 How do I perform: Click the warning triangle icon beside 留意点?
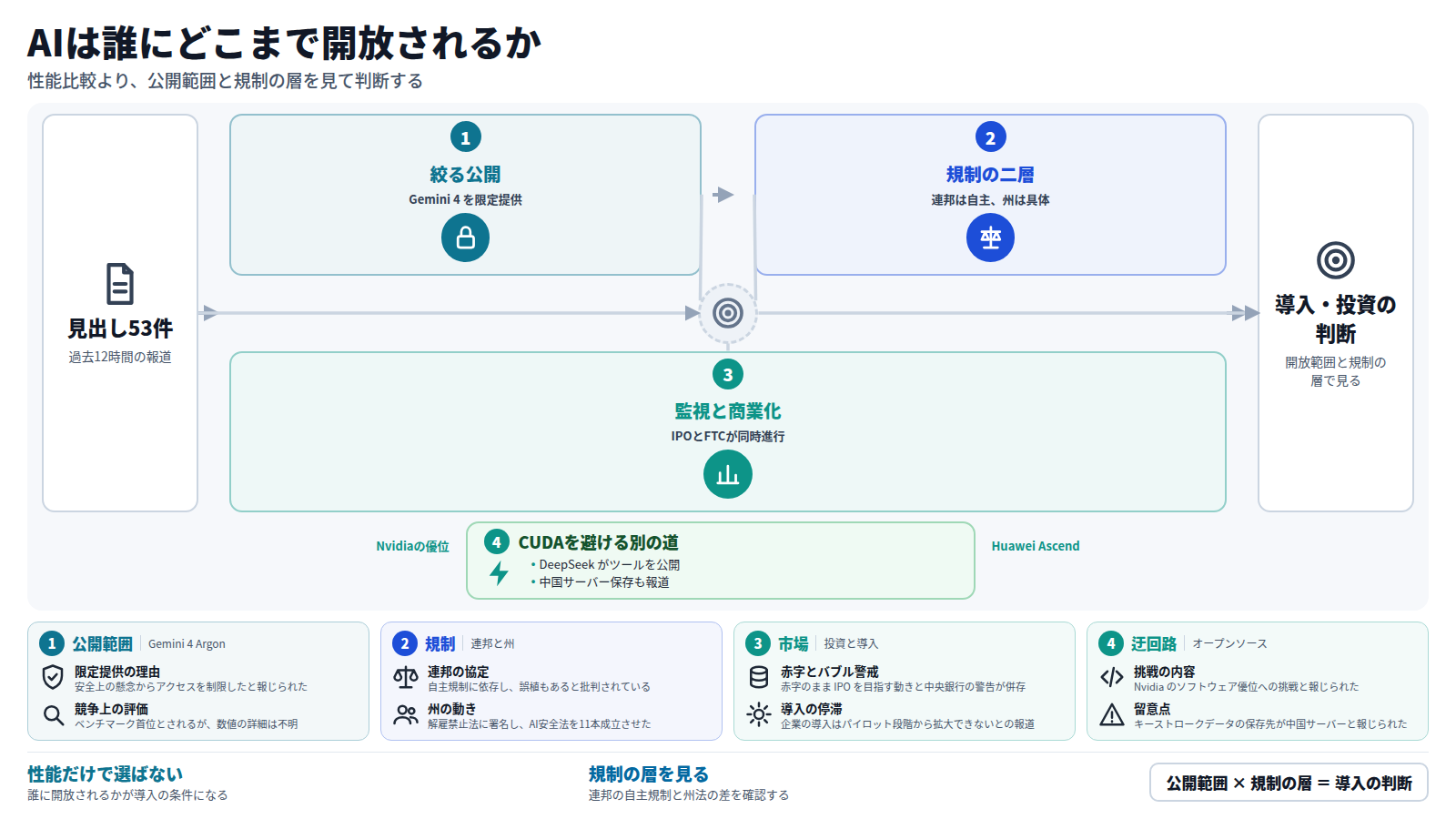pyautogui.click(x=1112, y=715)
